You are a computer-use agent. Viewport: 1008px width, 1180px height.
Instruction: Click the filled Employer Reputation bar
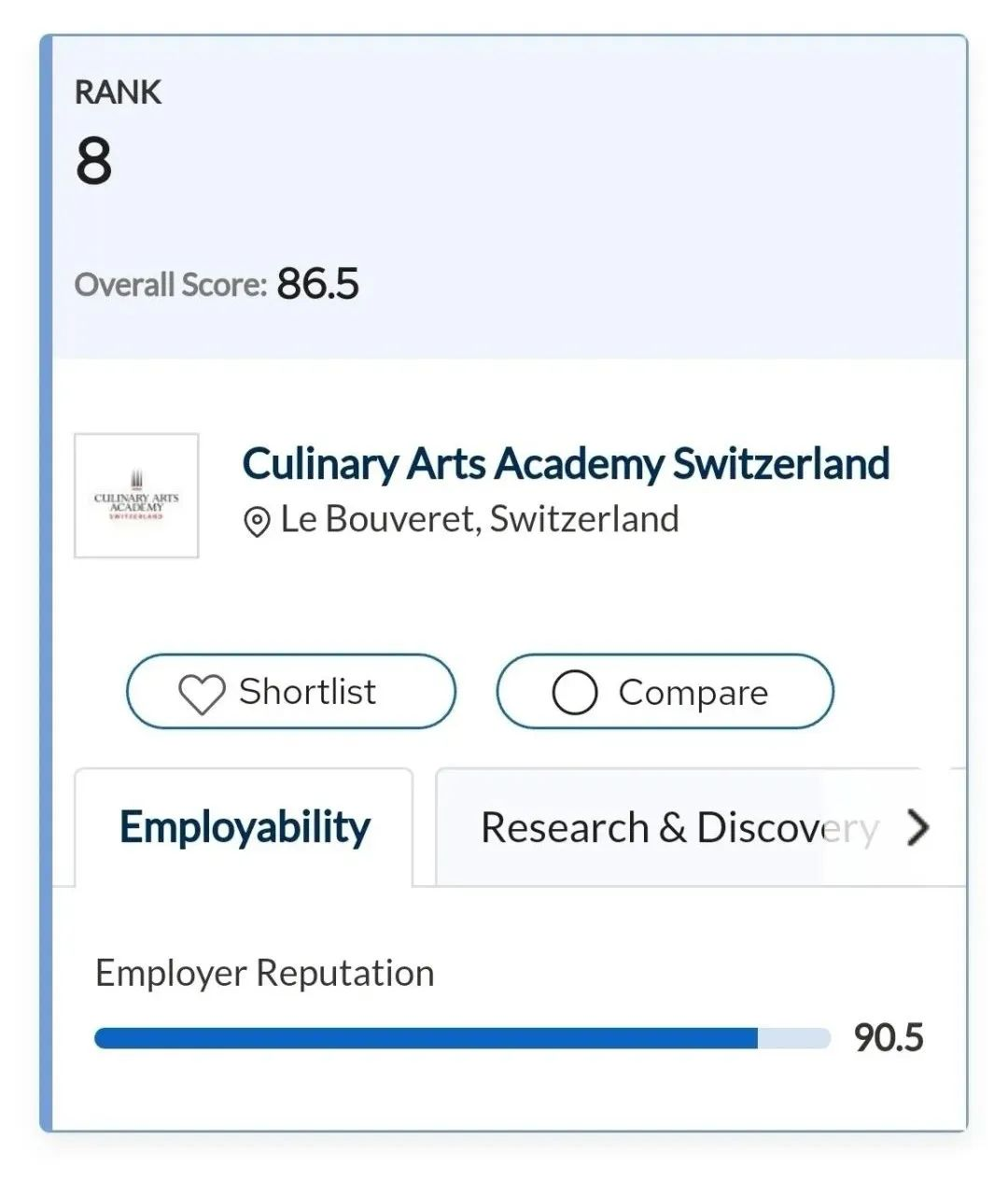pos(426,1038)
